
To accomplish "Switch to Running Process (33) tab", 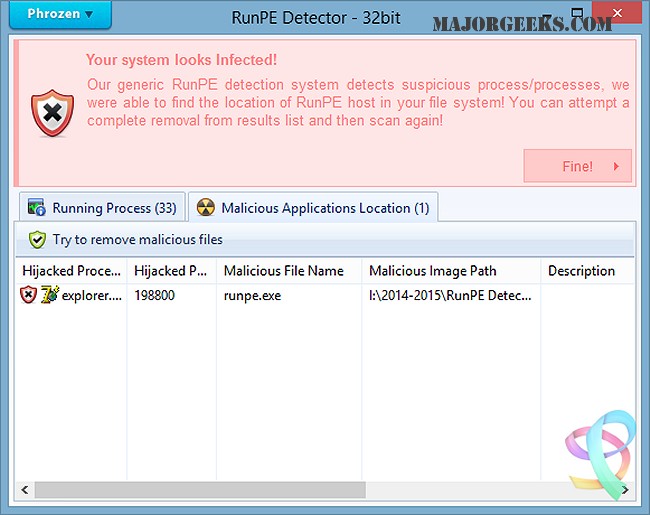I will point(102,207).
